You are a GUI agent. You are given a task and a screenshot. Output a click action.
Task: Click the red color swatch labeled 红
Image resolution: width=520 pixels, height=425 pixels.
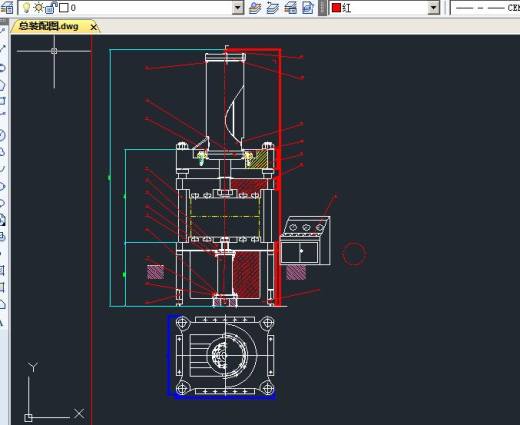point(336,8)
